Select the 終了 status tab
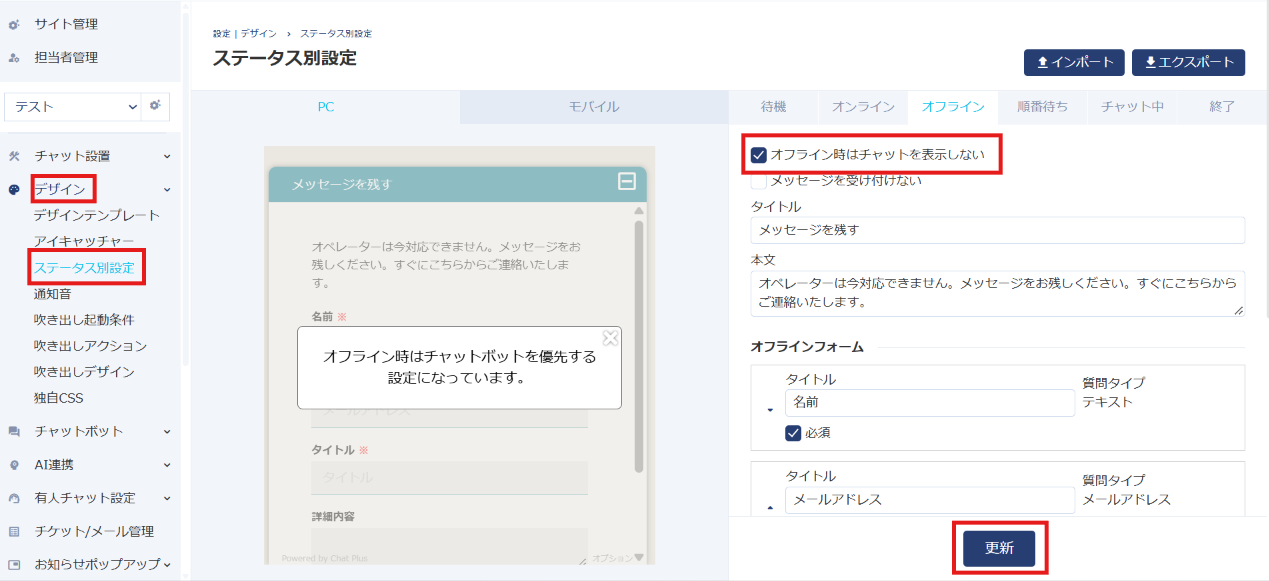The width and height of the screenshot is (1269, 581). [x=1222, y=107]
